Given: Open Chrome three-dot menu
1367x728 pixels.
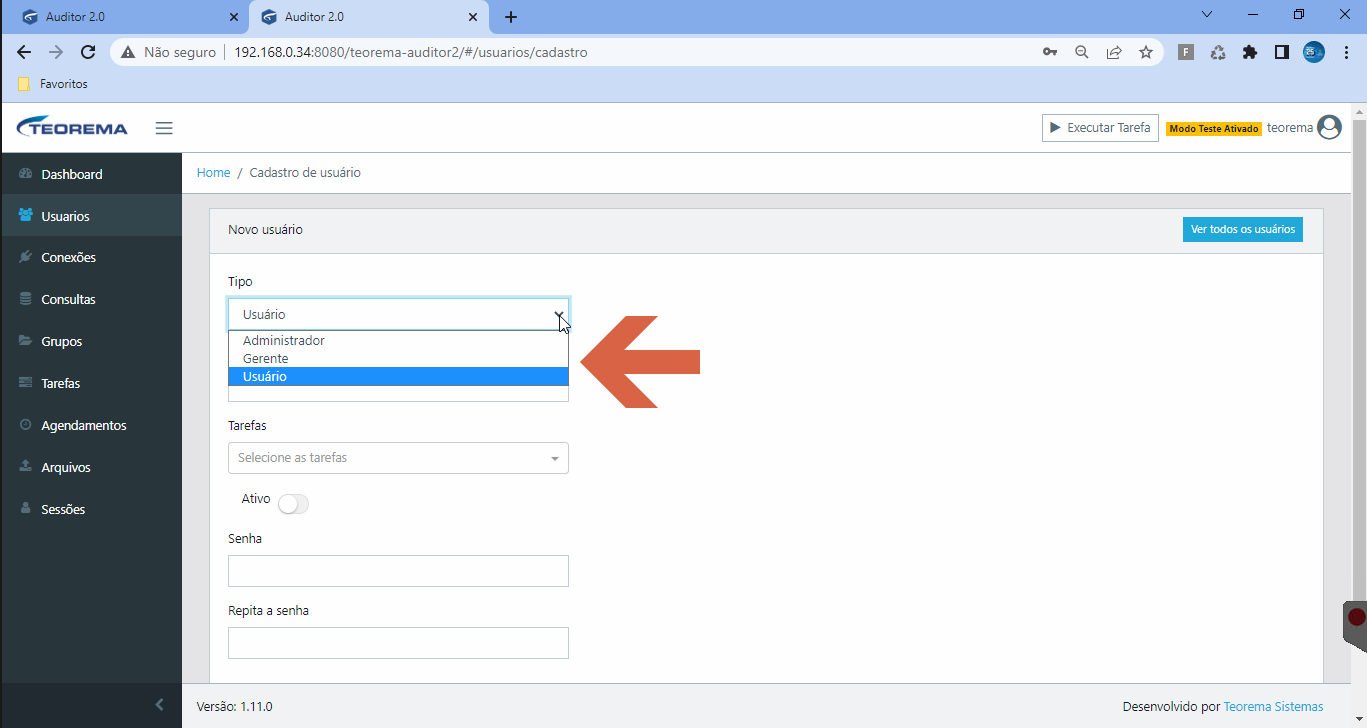Looking at the screenshot, I should coord(1346,52).
